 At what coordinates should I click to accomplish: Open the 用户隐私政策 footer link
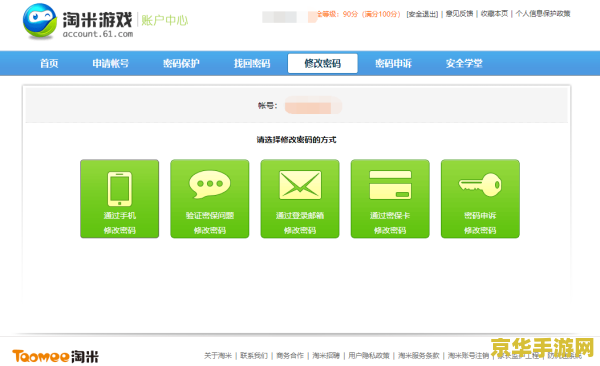369,356
